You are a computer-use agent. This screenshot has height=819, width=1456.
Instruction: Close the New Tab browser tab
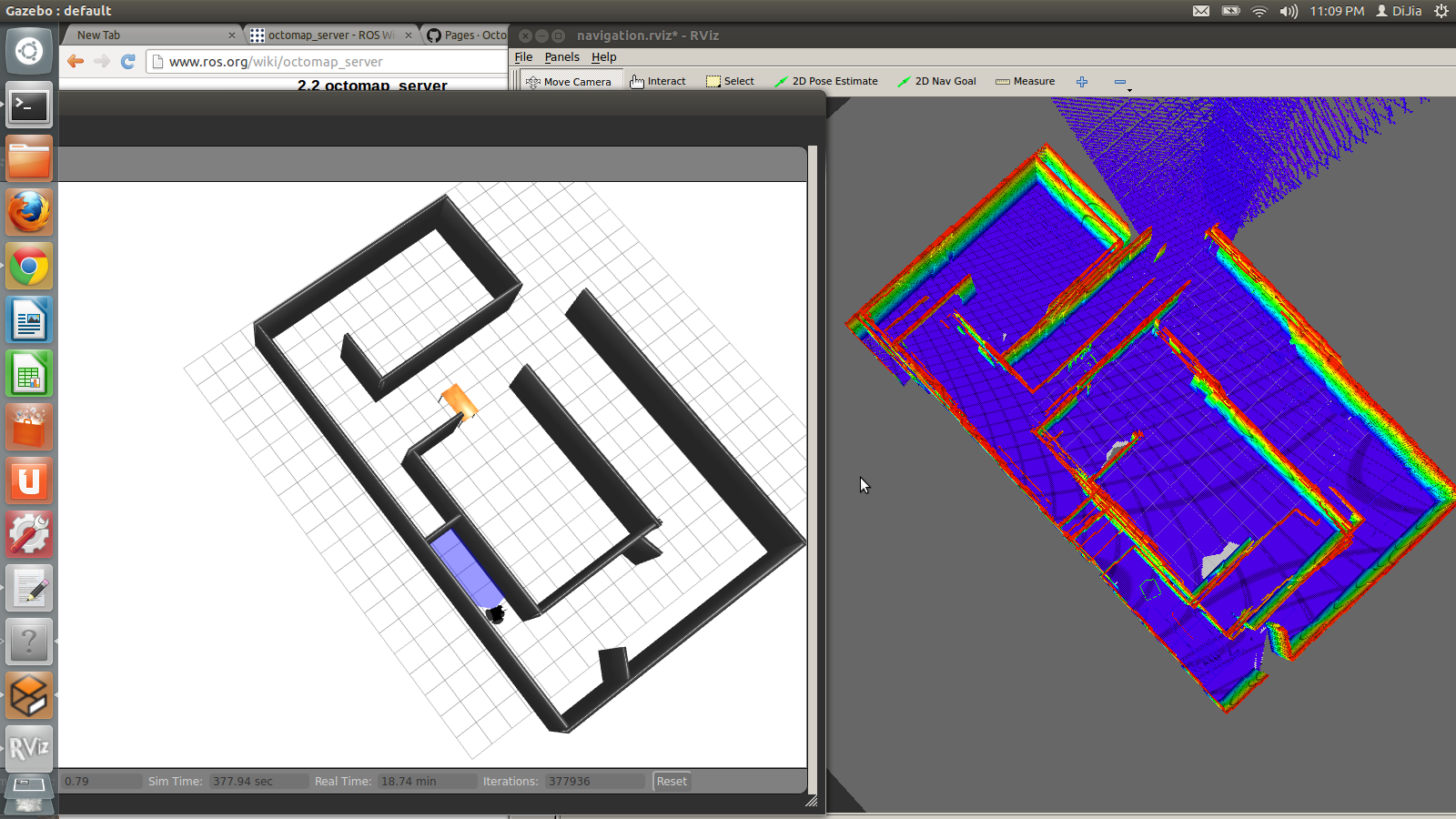[231, 35]
